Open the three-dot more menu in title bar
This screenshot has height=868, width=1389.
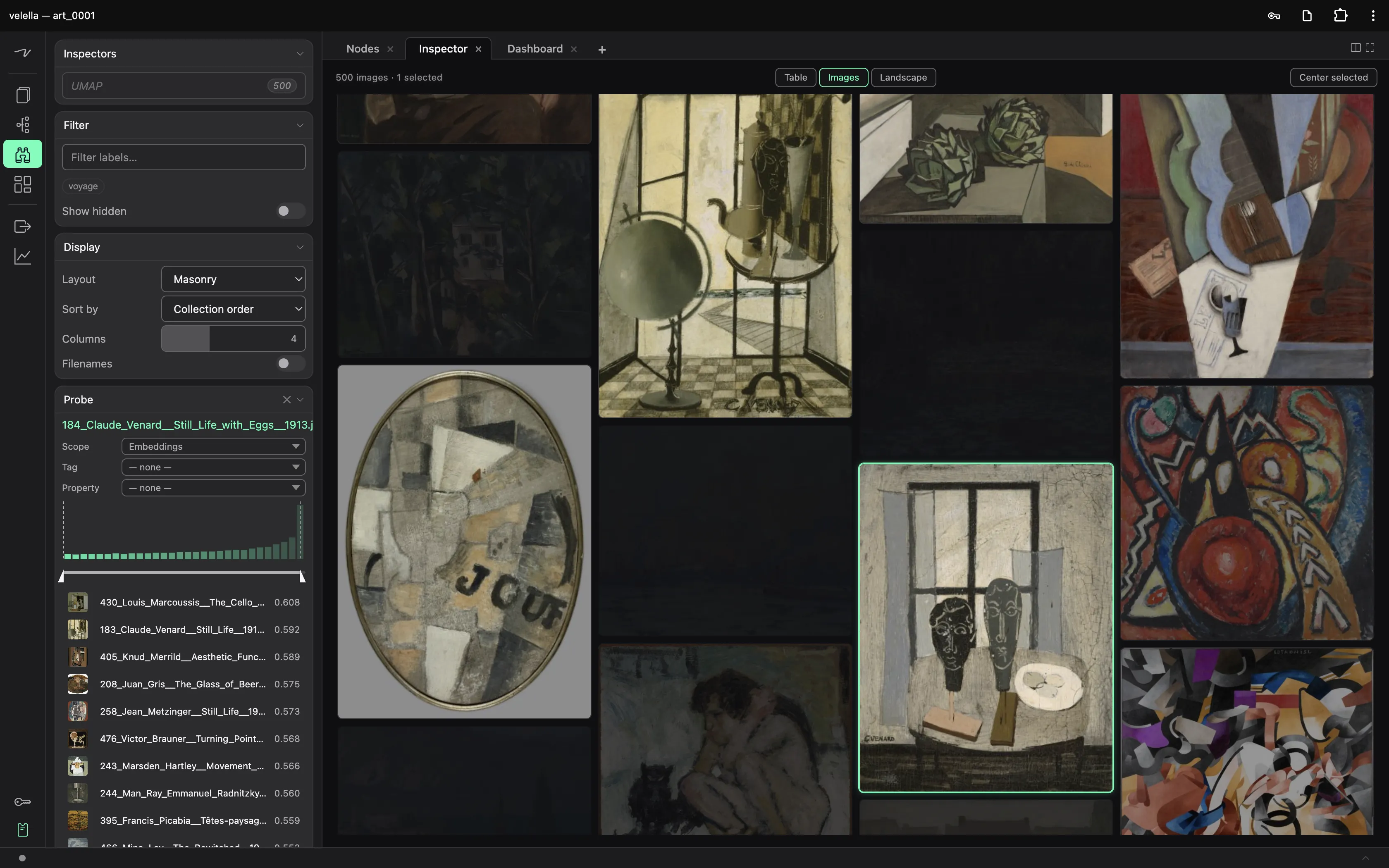tap(1373, 16)
